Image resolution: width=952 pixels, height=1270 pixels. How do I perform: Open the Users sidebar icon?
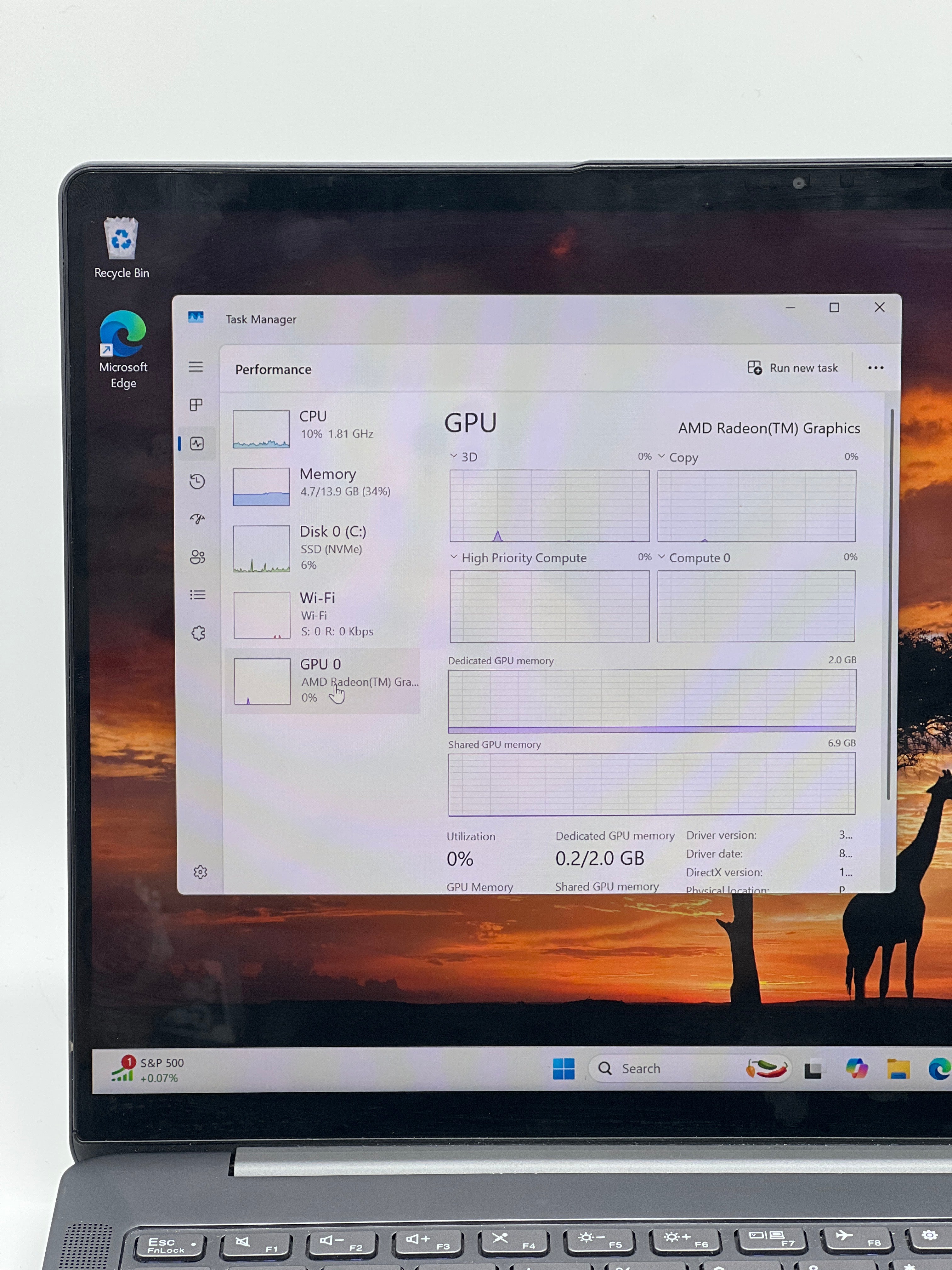click(x=197, y=557)
